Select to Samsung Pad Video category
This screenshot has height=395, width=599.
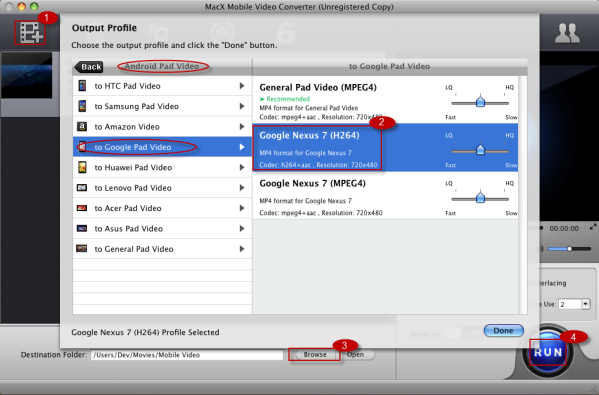[162, 106]
